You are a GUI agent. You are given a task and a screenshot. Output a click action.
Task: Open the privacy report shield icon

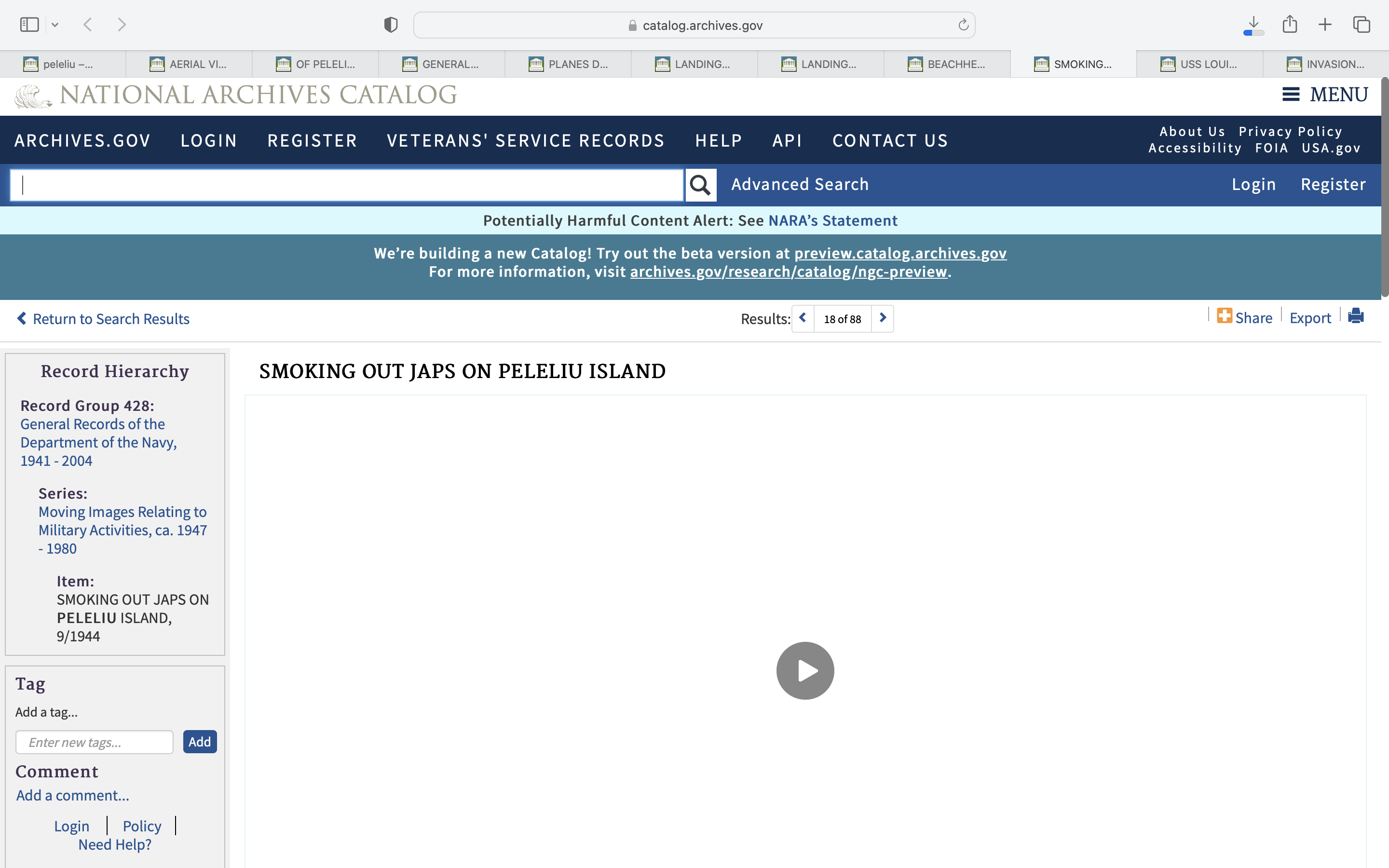pyautogui.click(x=390, y=25)
